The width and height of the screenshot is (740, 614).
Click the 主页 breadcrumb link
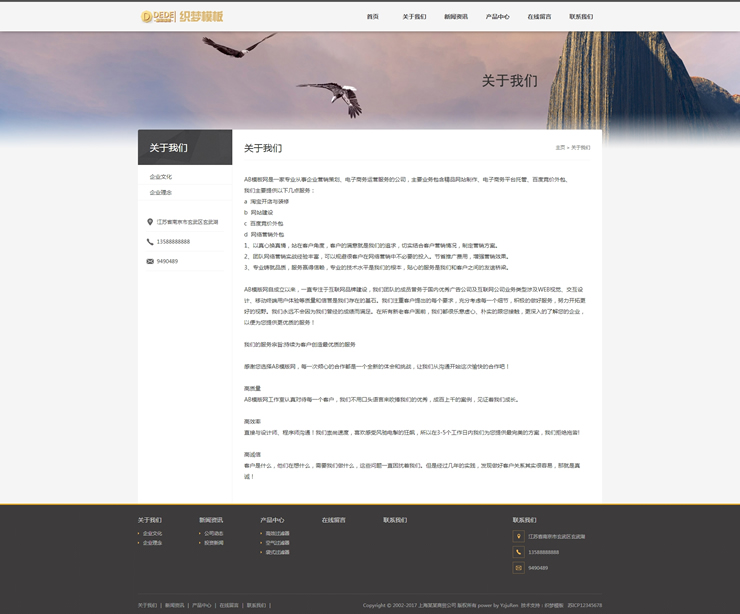point(560,148)
